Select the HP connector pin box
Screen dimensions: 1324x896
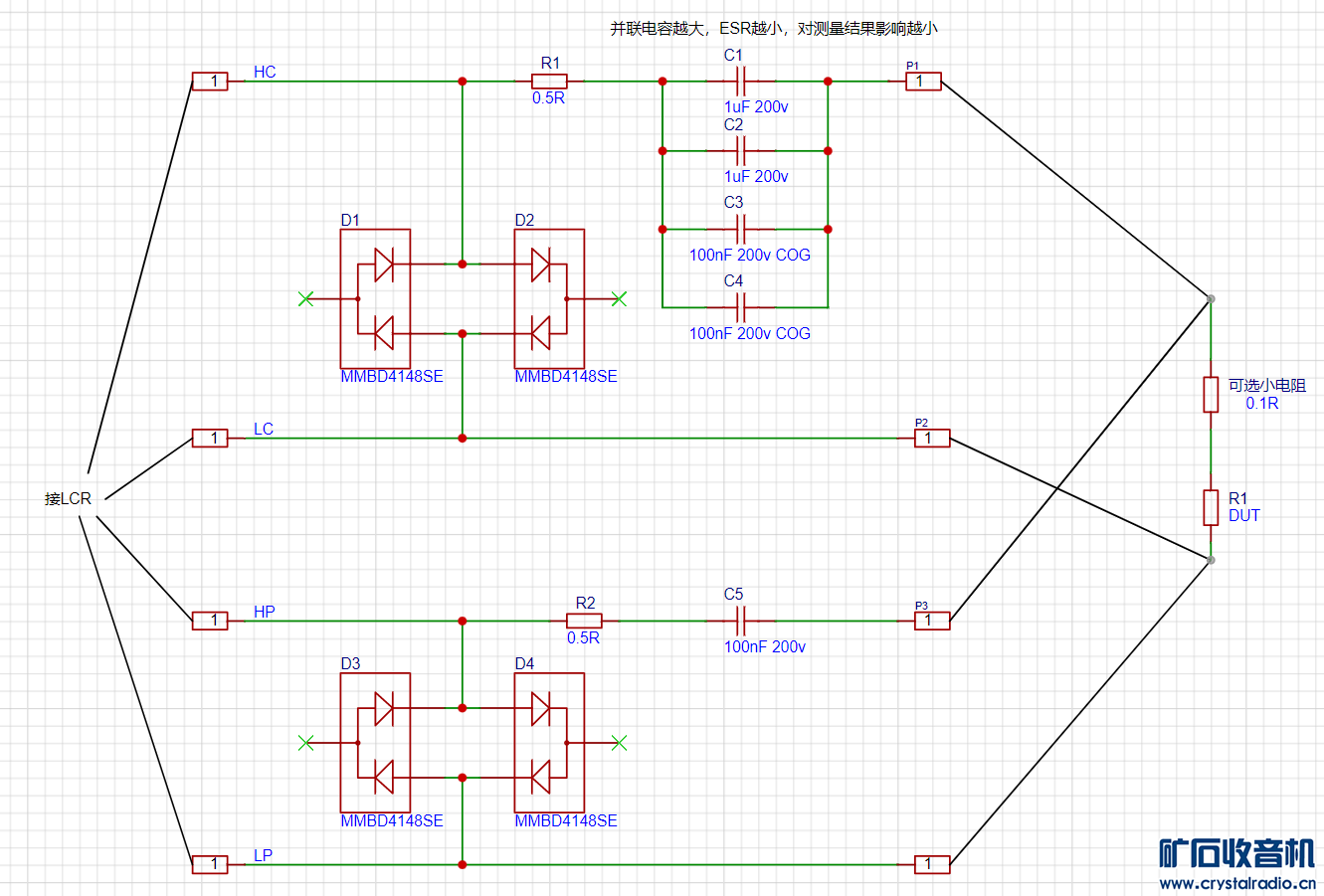[210, 621]
